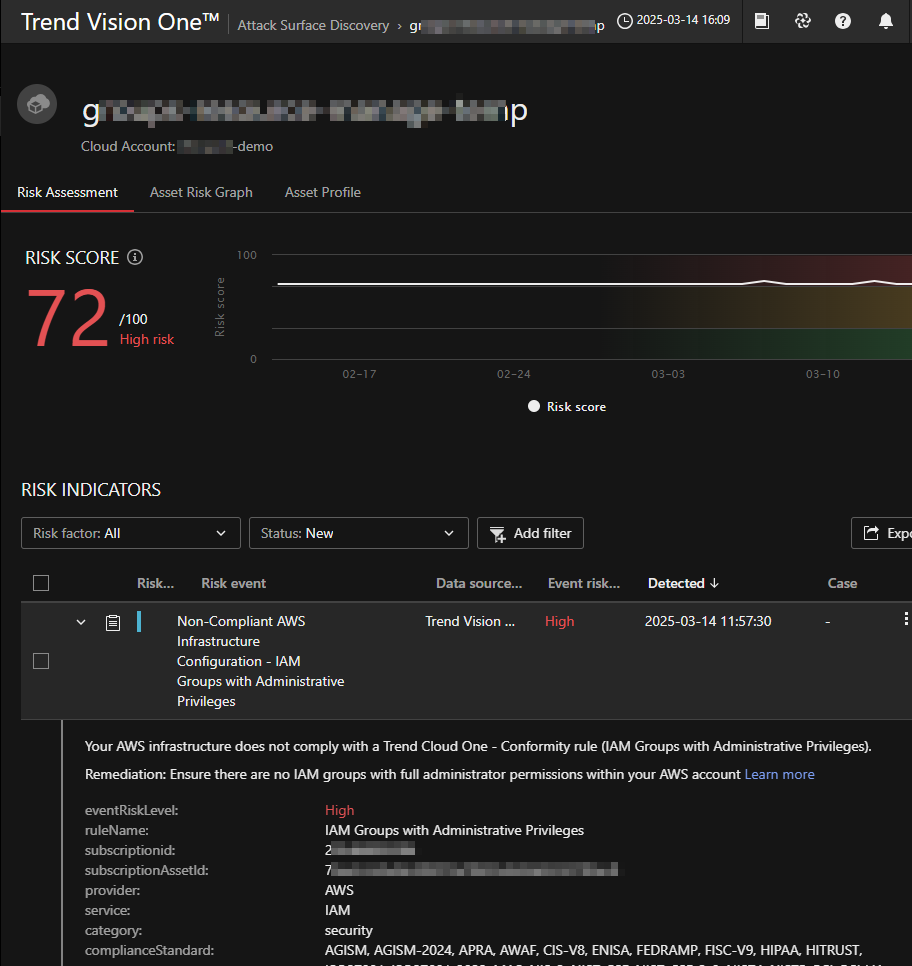Toggle the Risk score legend marker
This screenshot has height=966, width=912.
(x=534, y=407)
